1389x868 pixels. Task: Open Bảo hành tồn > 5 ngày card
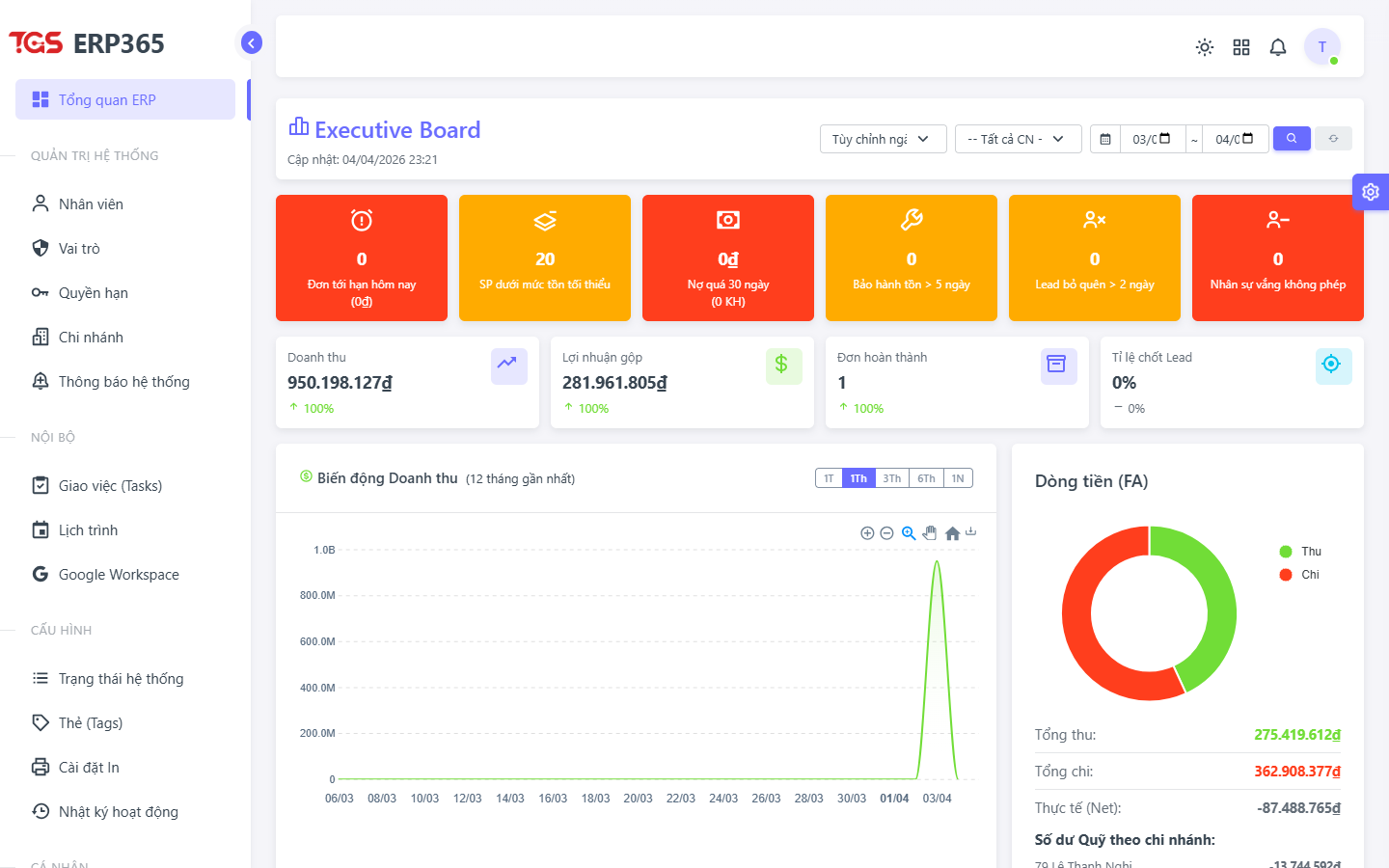tap(912, 258)
